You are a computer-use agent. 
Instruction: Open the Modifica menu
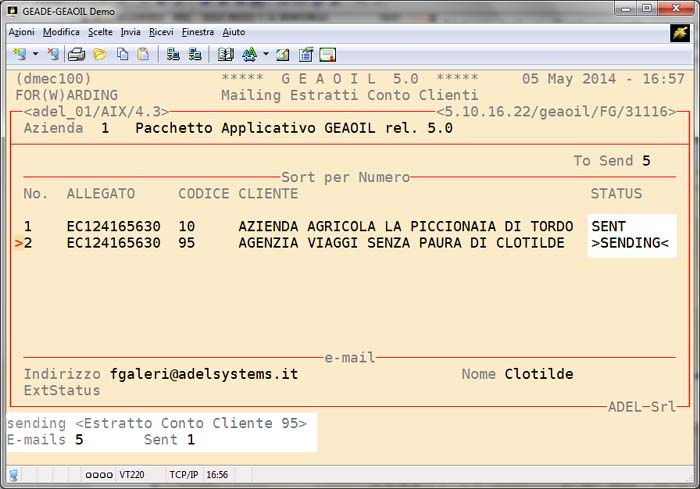click(61, 32)
